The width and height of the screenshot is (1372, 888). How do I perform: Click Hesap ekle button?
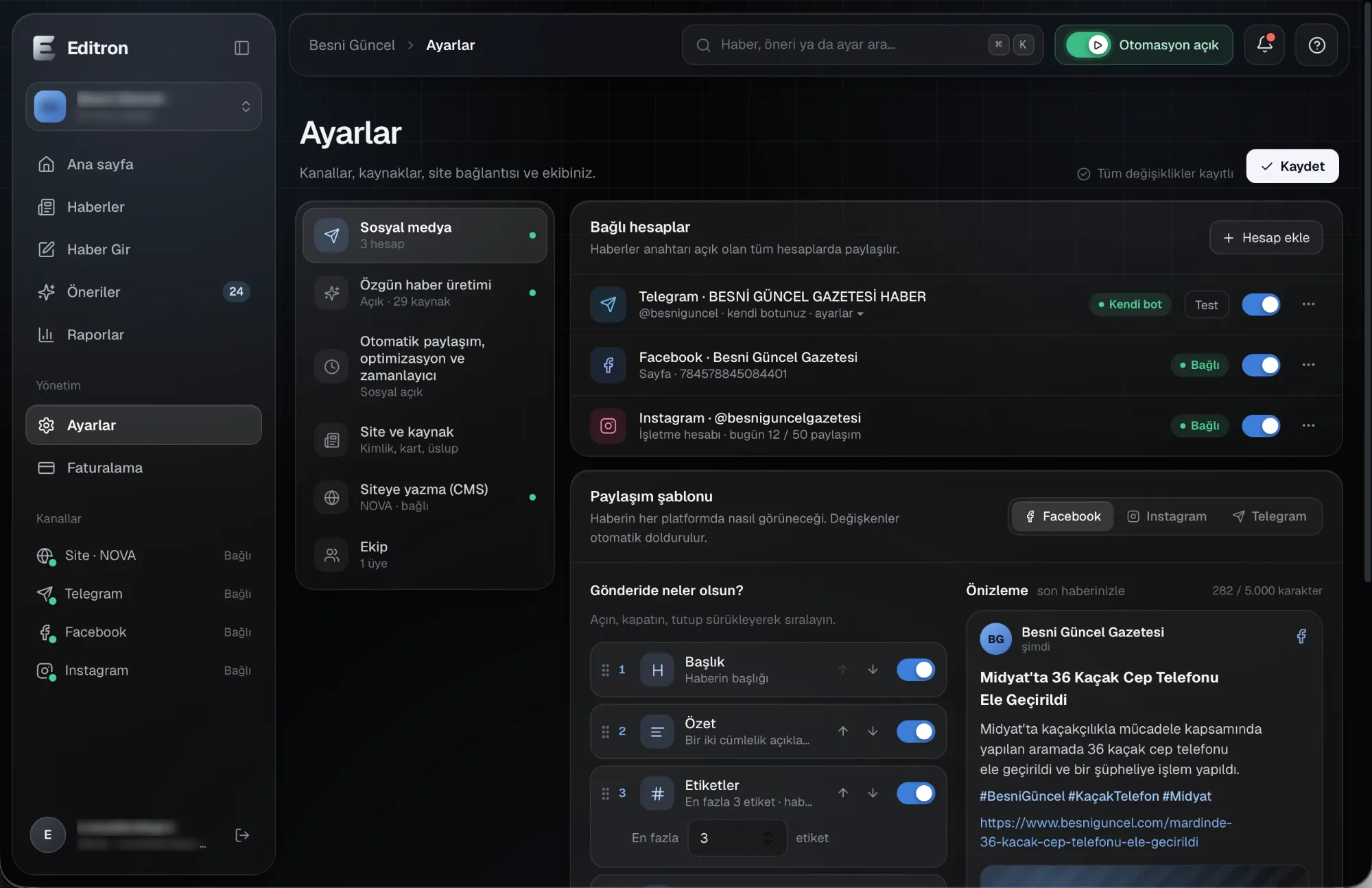(x=1266, y=237)
